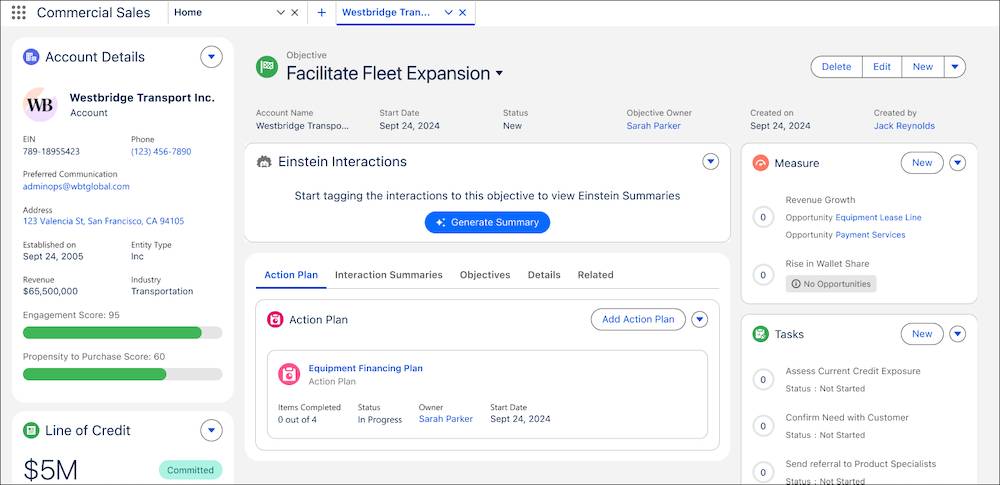This screenshot has height=485, width=1000.
Task: Close the Westbridge Transport tab
Action: 463,13
